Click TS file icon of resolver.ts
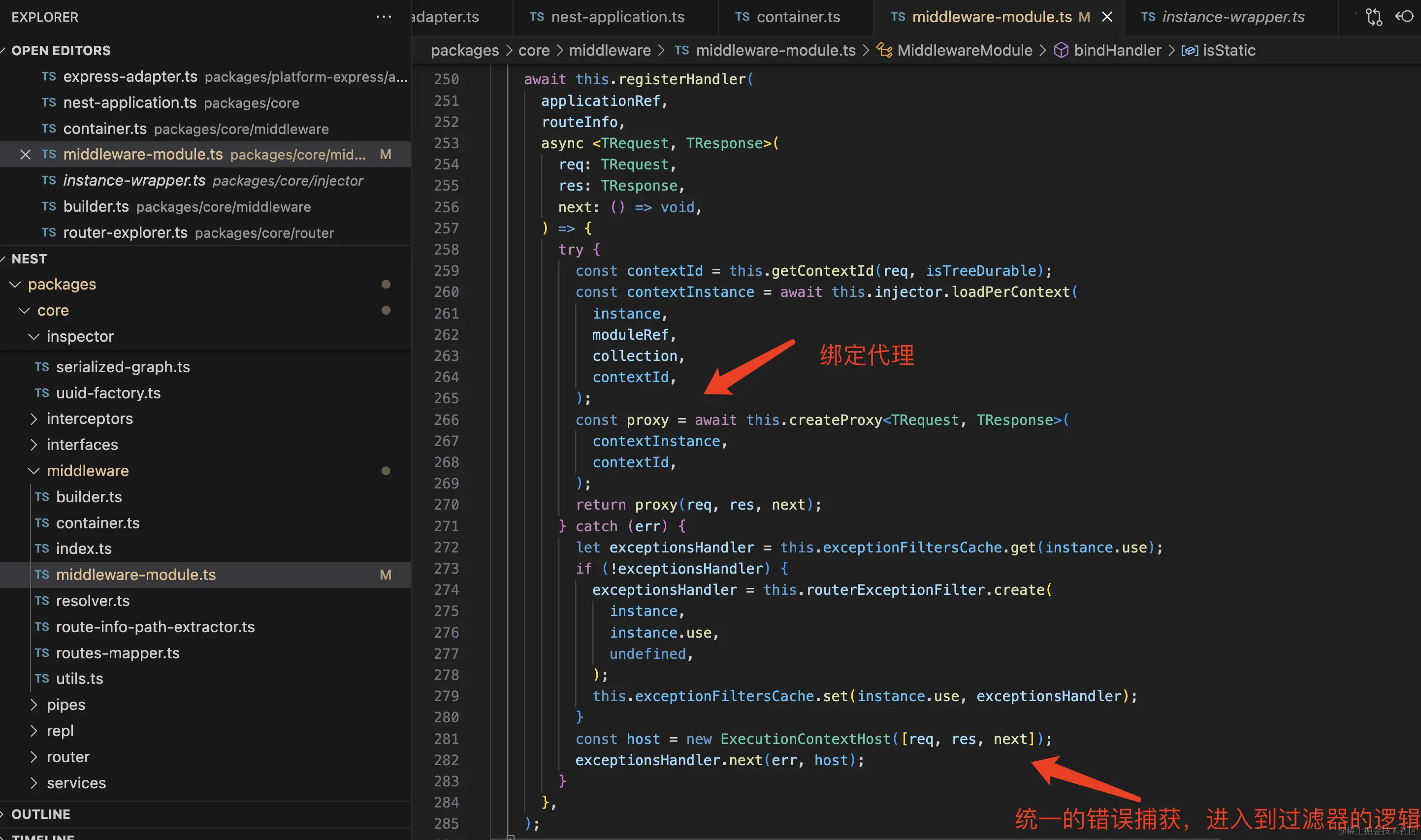The height and width of the screenshot is (840, 1421). click(42, 601)
